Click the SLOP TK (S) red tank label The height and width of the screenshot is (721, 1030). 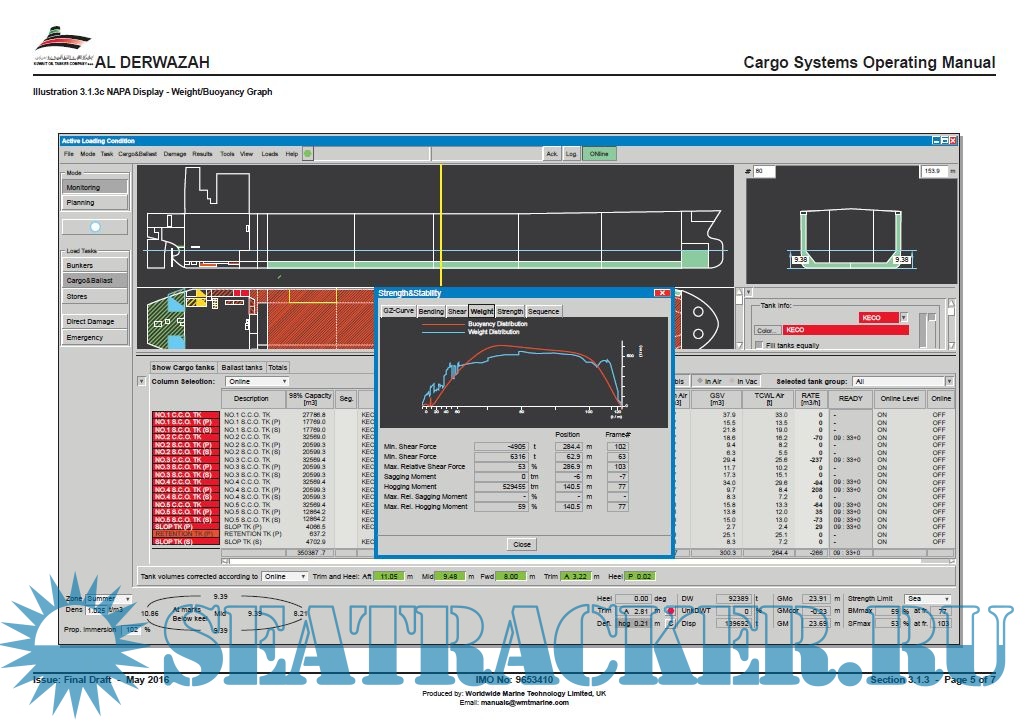tap(184, 542)
